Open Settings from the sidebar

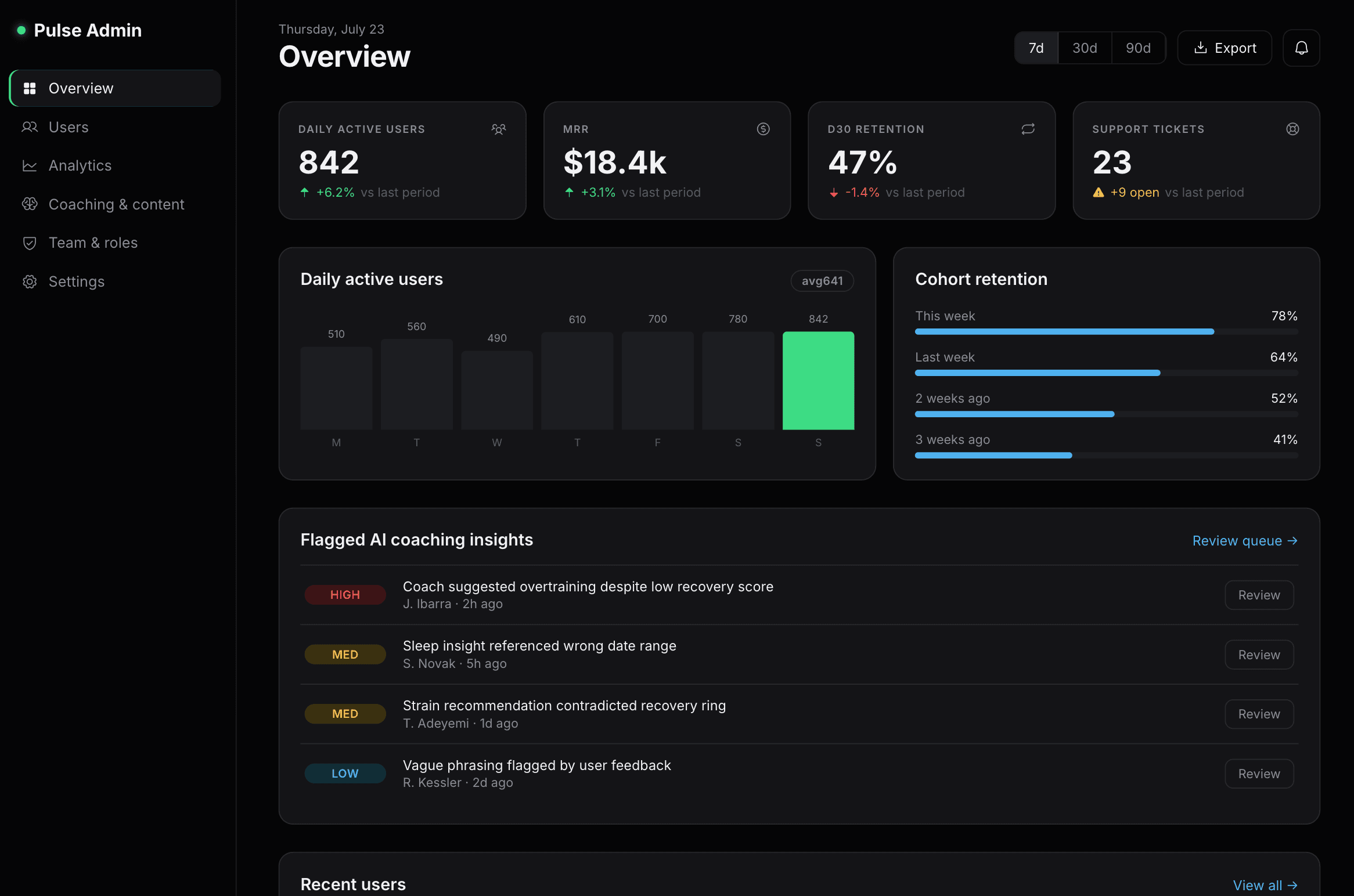coord(115,281)
